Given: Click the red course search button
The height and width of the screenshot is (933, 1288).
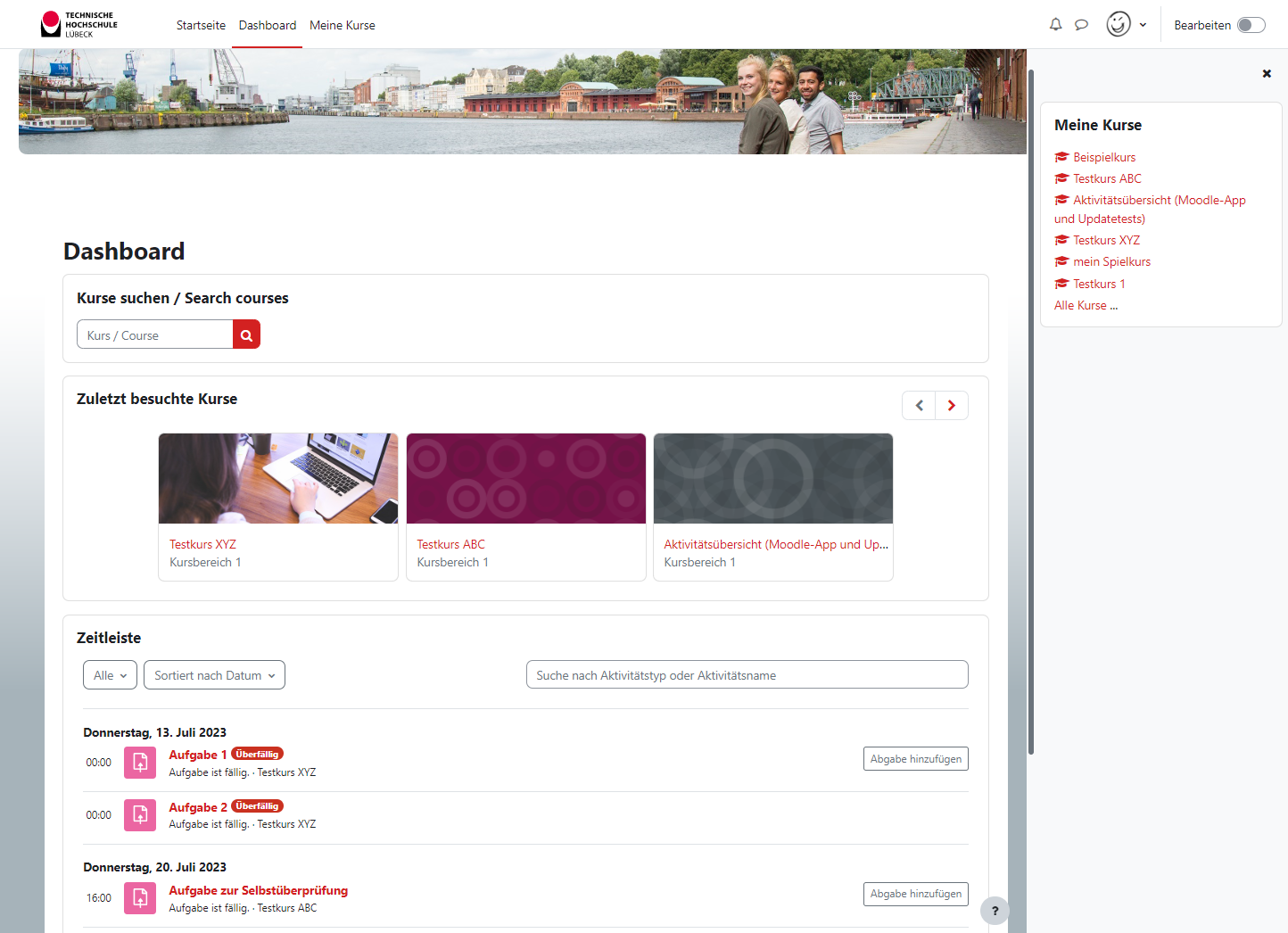Looking at the screenshot, I should coord(246,334).
